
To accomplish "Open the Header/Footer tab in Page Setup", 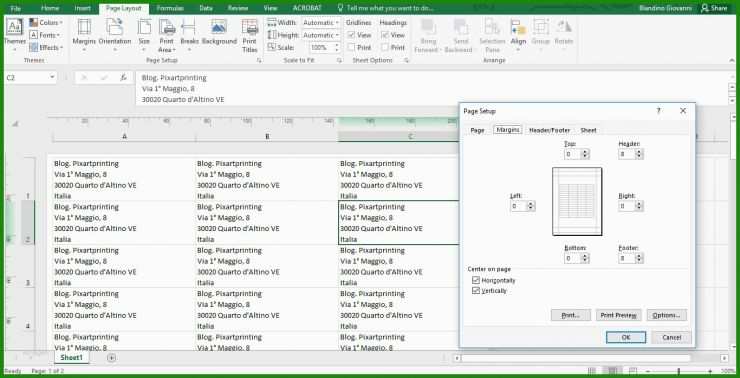I will pos(550,130).
